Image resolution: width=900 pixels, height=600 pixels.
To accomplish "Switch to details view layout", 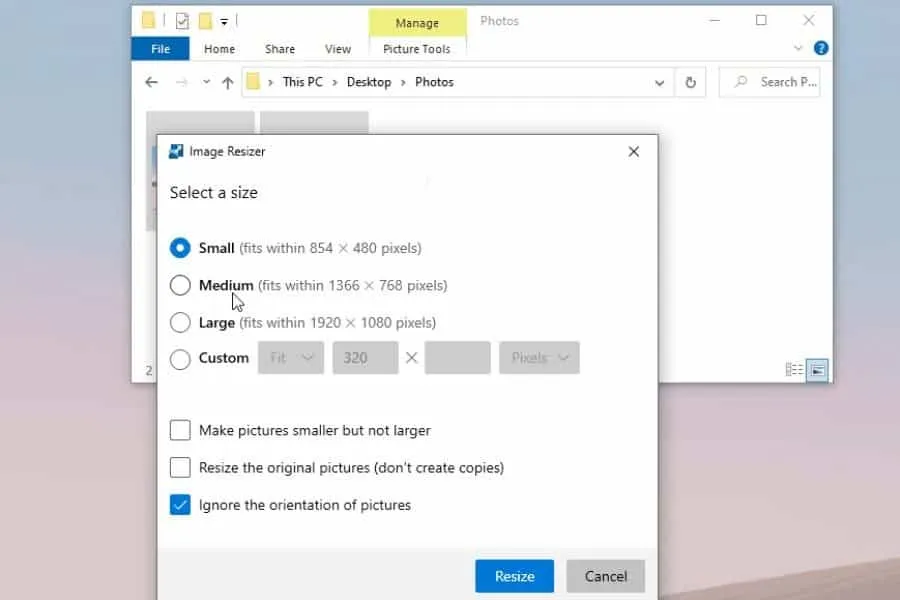I will click(x=794, y=370).
